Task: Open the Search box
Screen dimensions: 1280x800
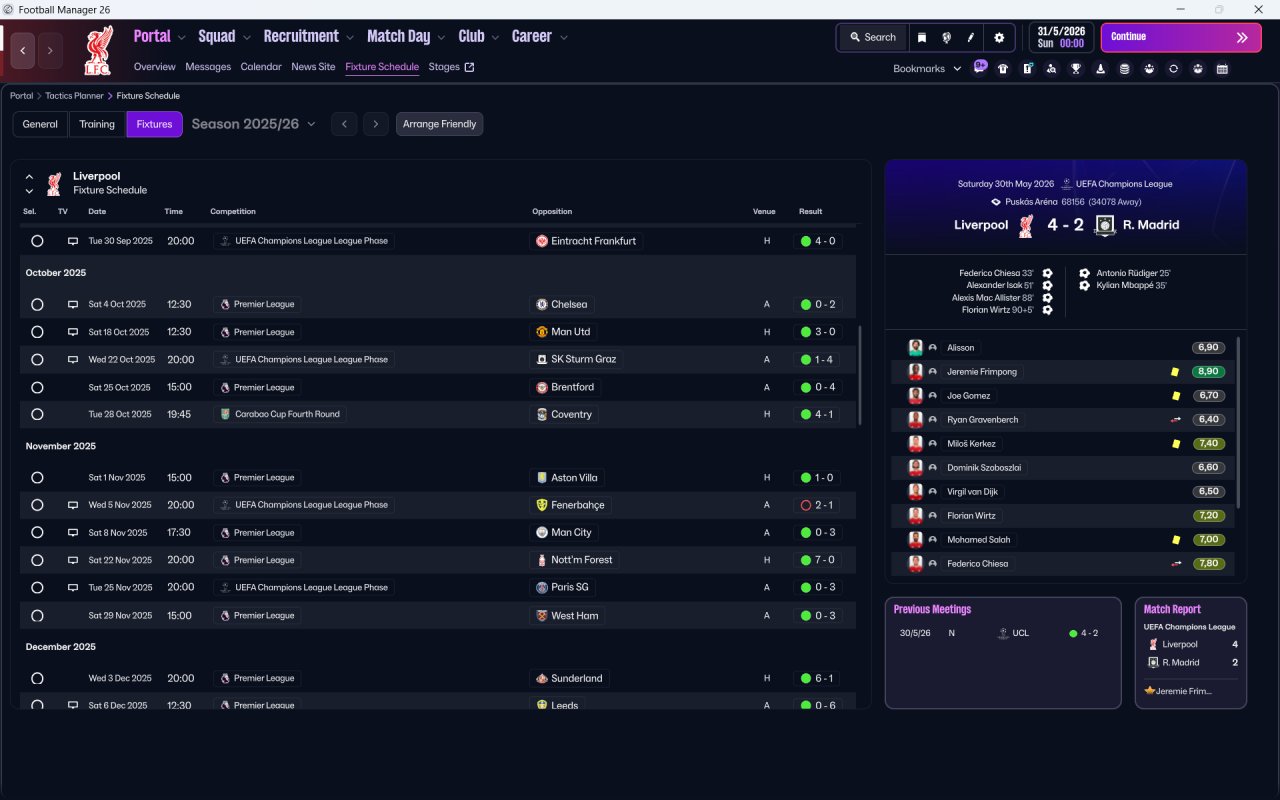Action: pyautogui.click(x=872, y=37)
